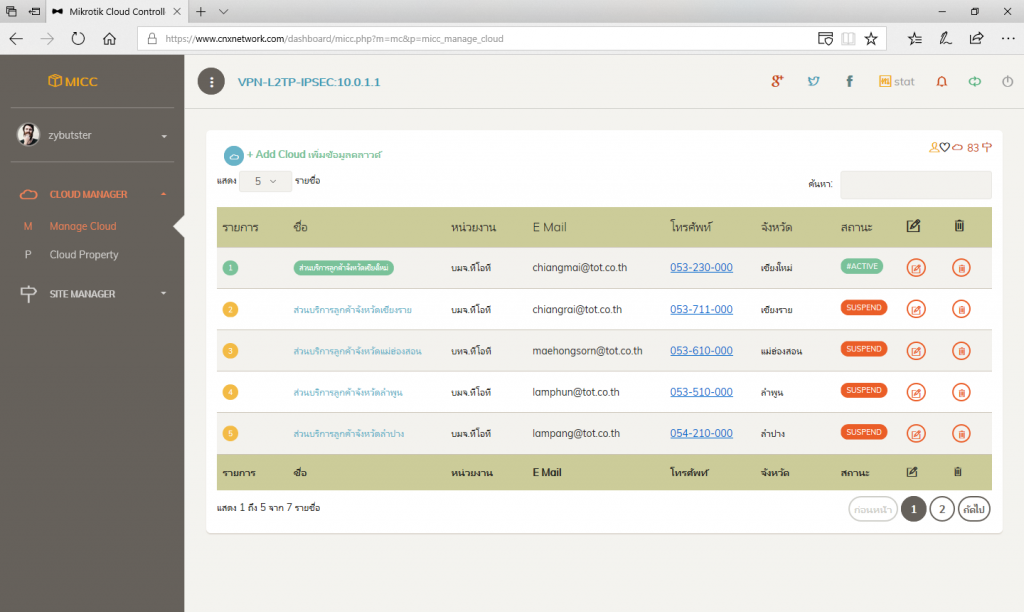Viewport: 1024px width, 612px height.
Task: Open the stat page icon
Action: point(896,82)
